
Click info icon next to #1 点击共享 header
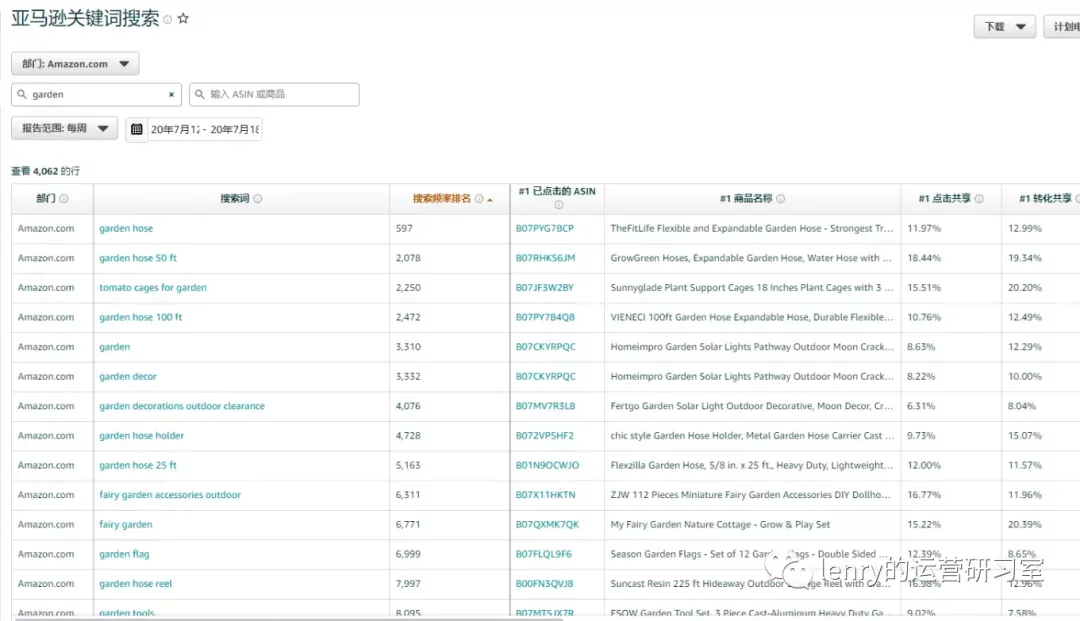coord(979,198)
